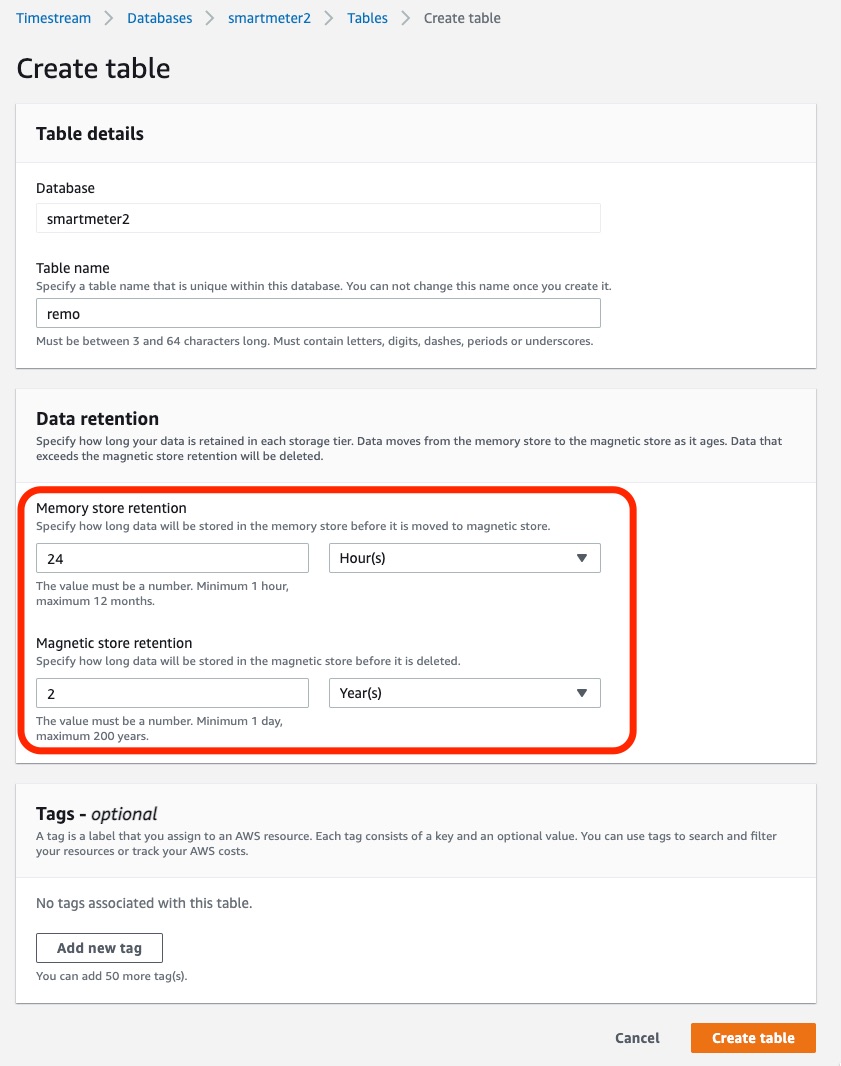Open the memory retention Hour(s) dropdown
The height and width of the screenshot is (1066, 841).
[x=464, y=557]
